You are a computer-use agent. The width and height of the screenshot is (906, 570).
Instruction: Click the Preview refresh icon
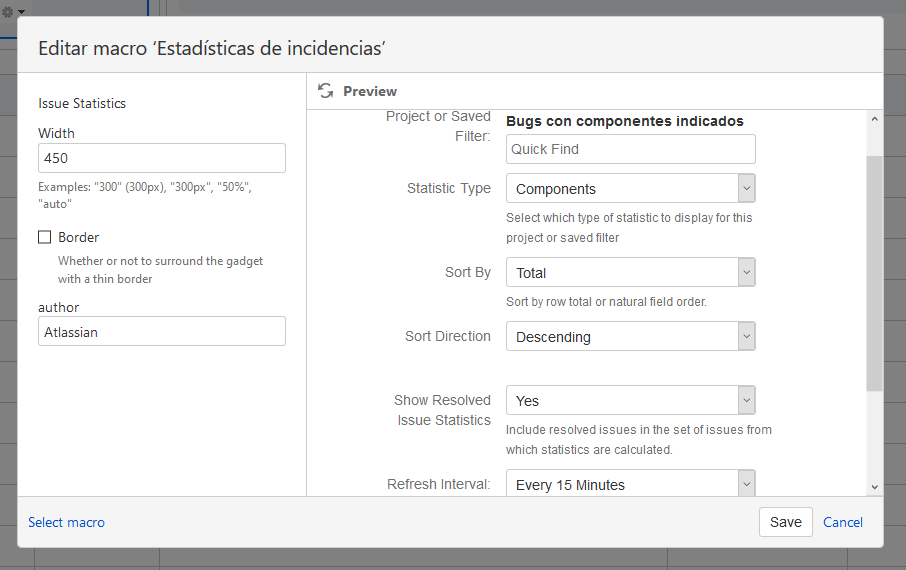click(326, 91)
